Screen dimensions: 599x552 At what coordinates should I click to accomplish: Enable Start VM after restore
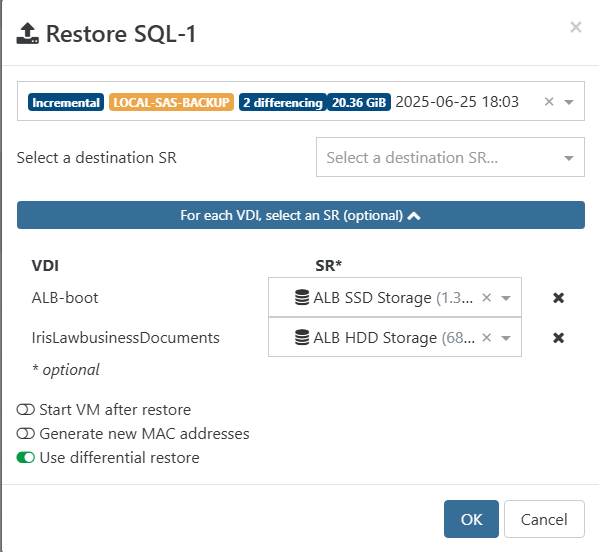point(26,410)
